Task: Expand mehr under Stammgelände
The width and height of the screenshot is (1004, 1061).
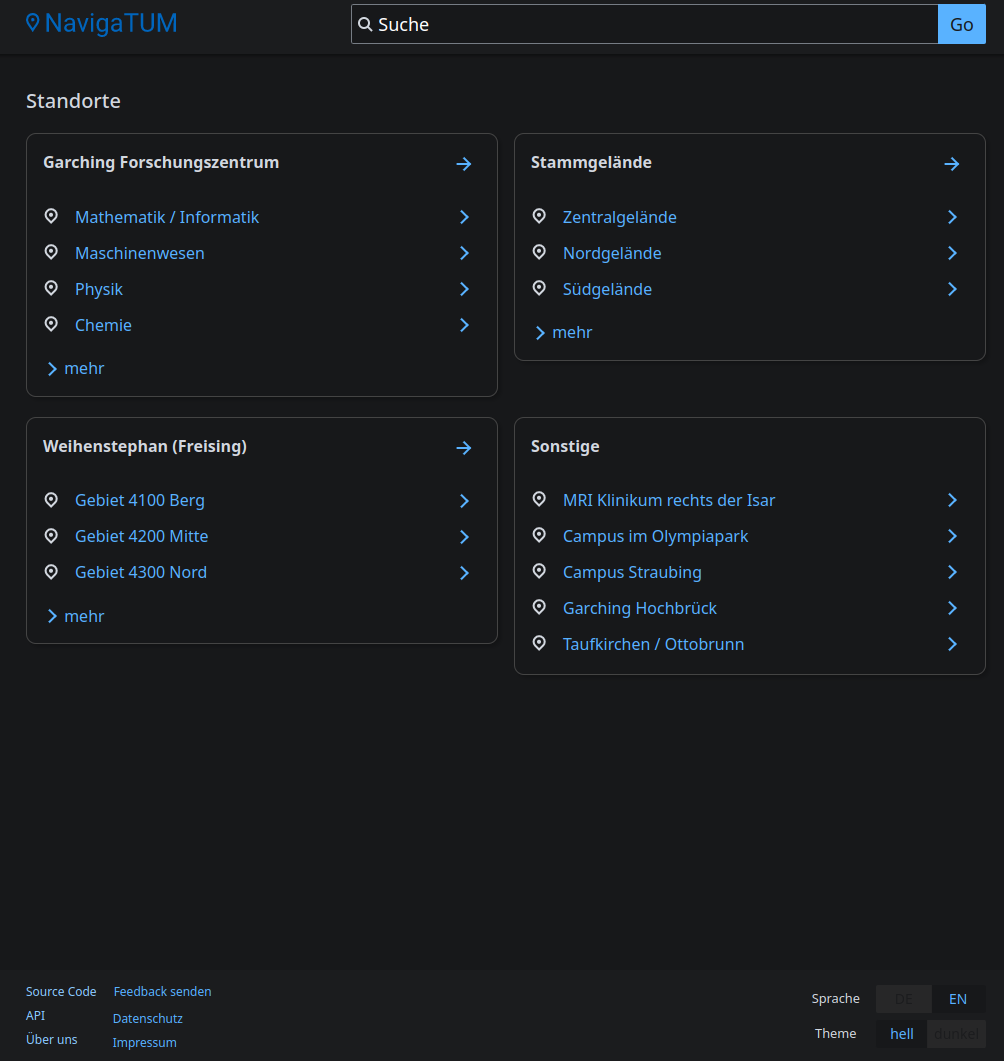Action: pos(564,333)
